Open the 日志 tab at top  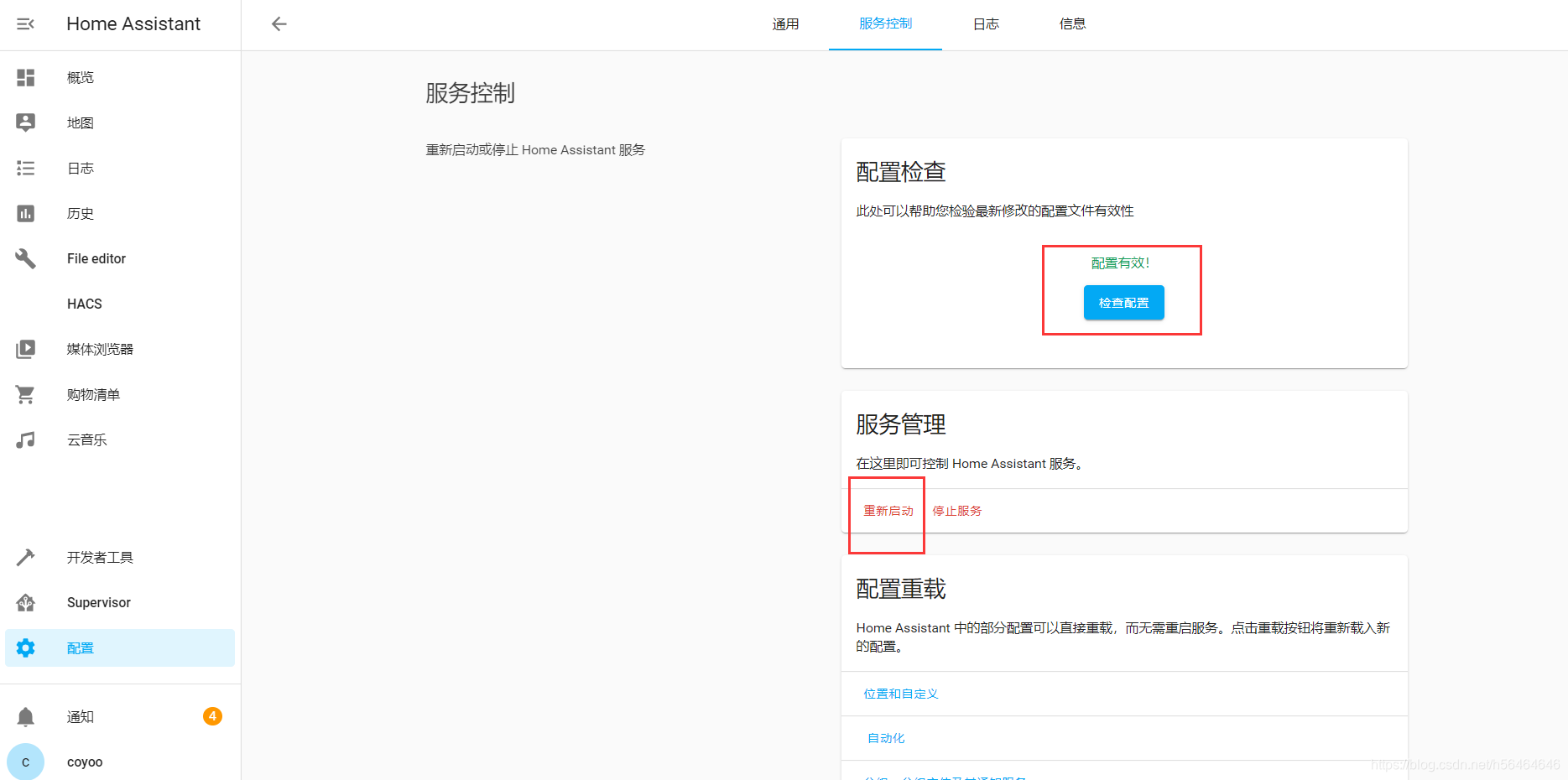coord(986,23)
